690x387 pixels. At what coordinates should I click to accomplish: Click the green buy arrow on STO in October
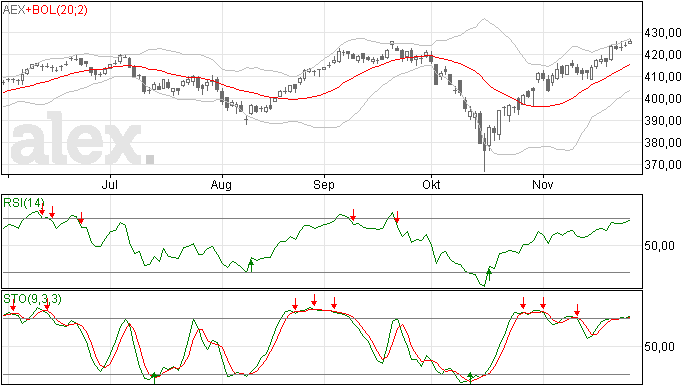(x=470, y=377)
